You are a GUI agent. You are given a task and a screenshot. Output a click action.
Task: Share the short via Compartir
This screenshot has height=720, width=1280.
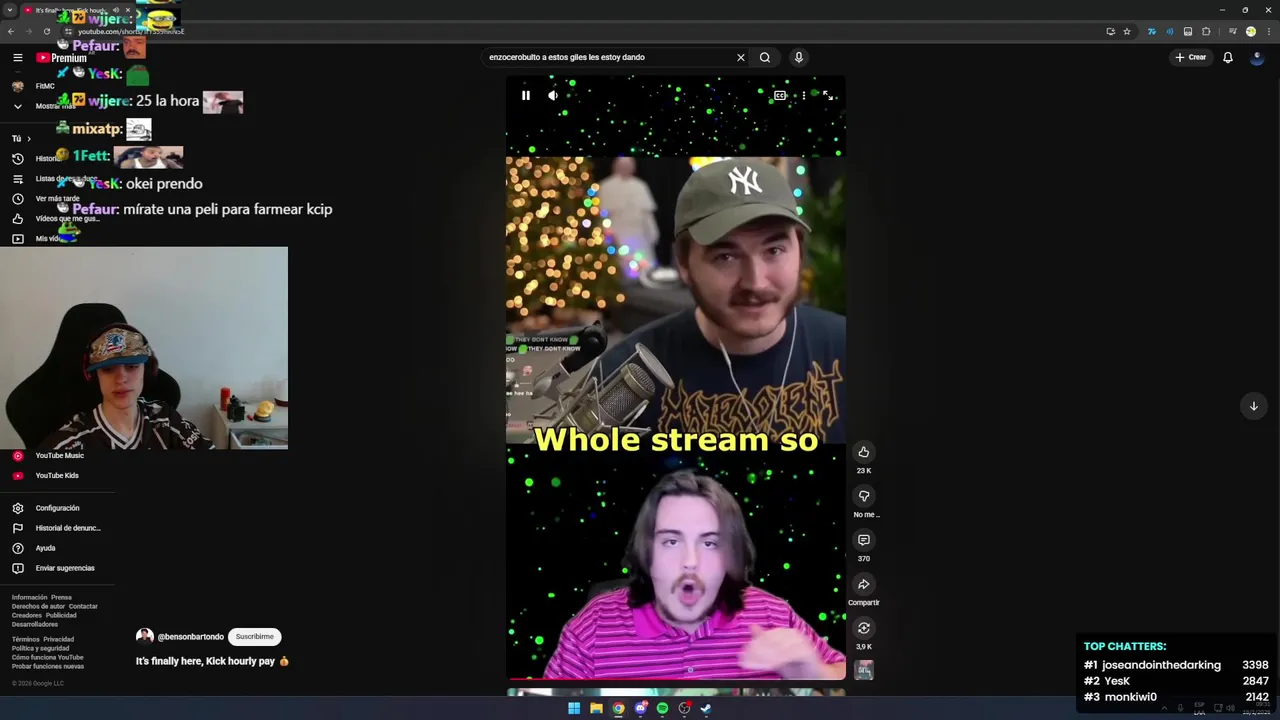coord(864,584)
